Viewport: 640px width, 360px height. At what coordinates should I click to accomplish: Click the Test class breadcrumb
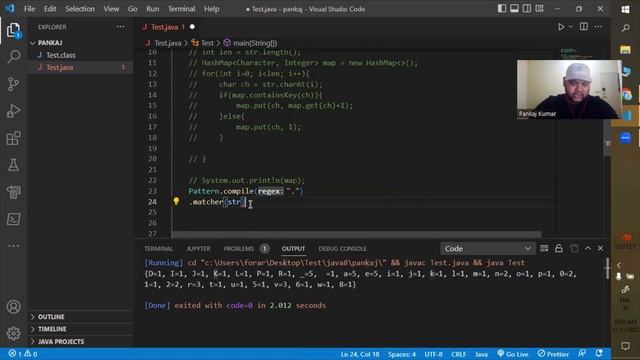point(203,43)
